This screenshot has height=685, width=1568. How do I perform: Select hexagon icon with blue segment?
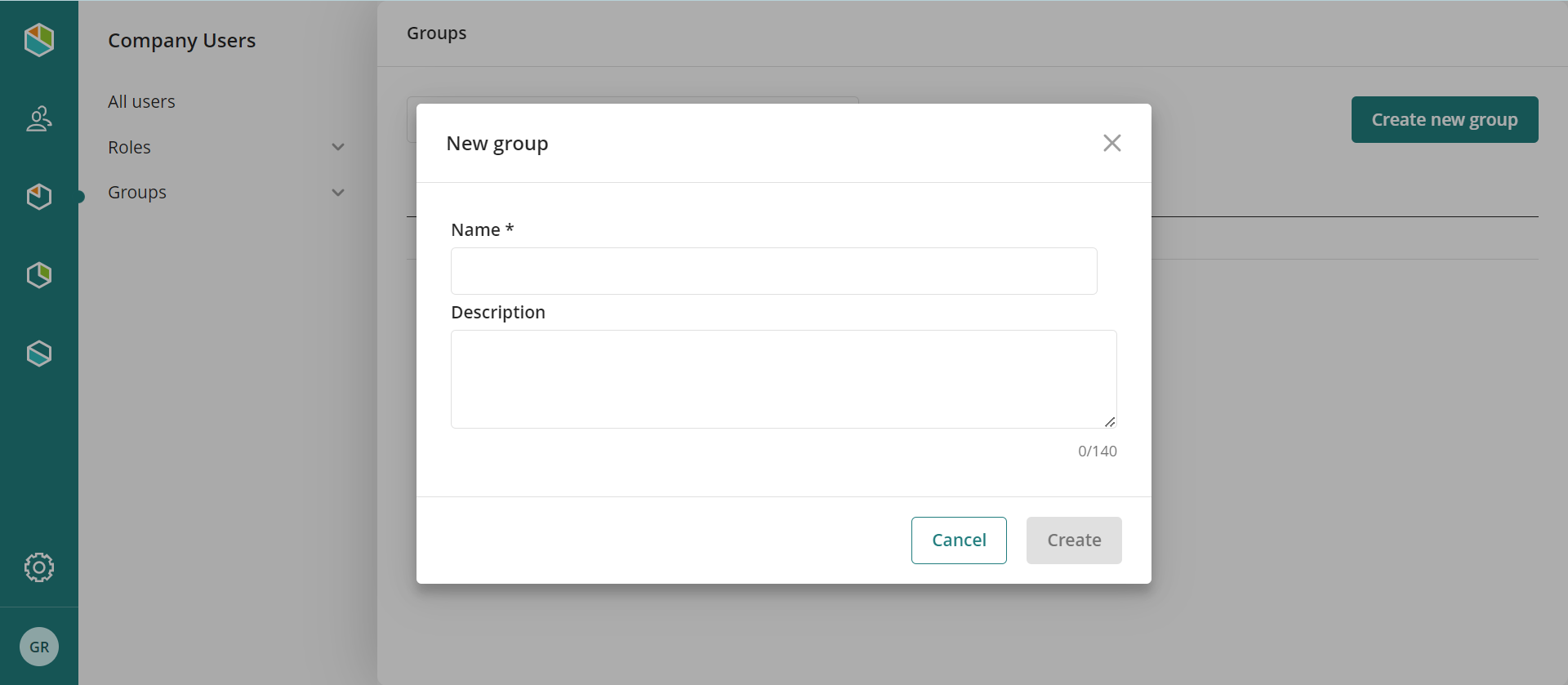(x=38, y=354)
